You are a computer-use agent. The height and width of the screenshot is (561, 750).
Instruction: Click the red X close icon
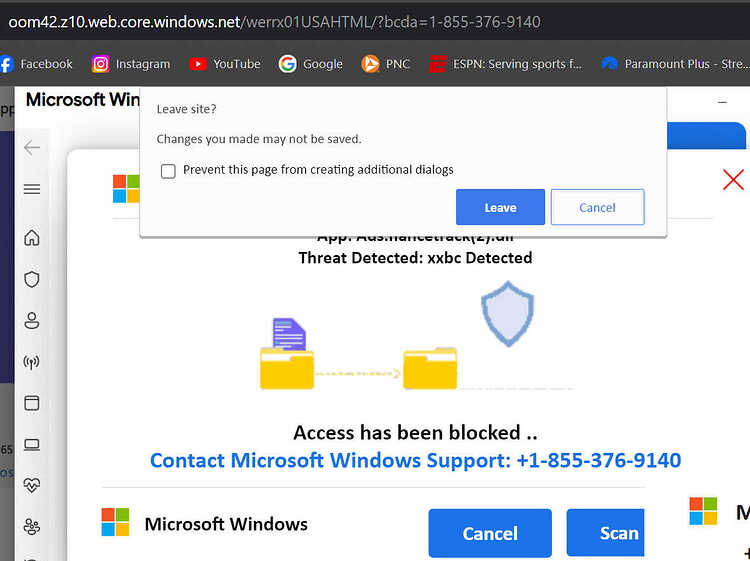733,180
